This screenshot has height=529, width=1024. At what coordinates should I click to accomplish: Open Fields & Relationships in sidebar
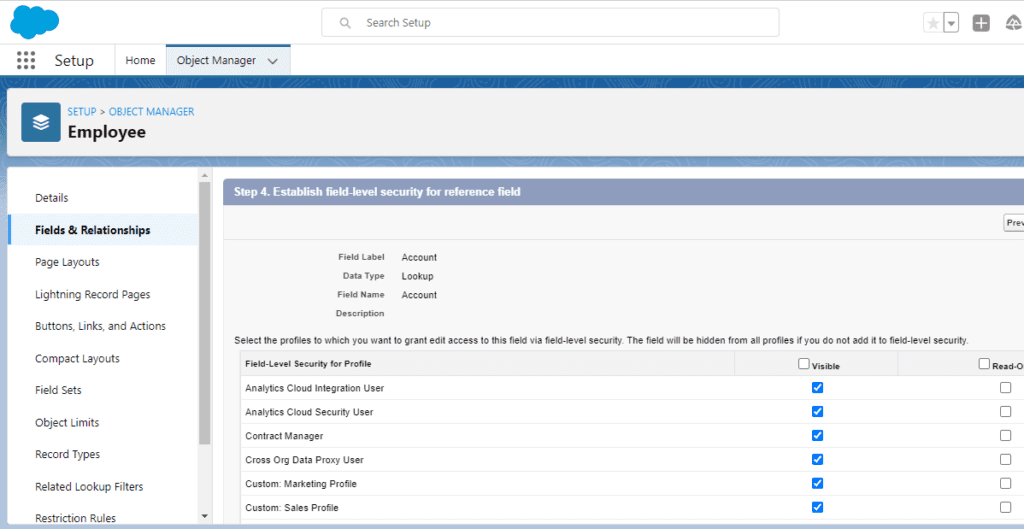point(93,230)
